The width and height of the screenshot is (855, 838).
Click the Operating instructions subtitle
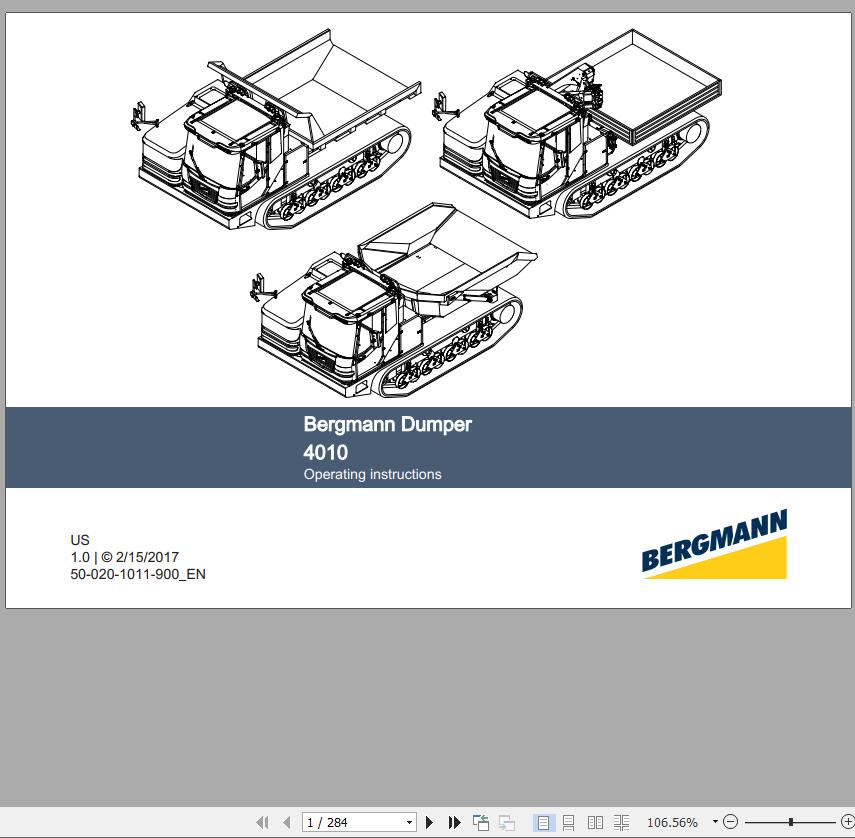click(372, 474)
